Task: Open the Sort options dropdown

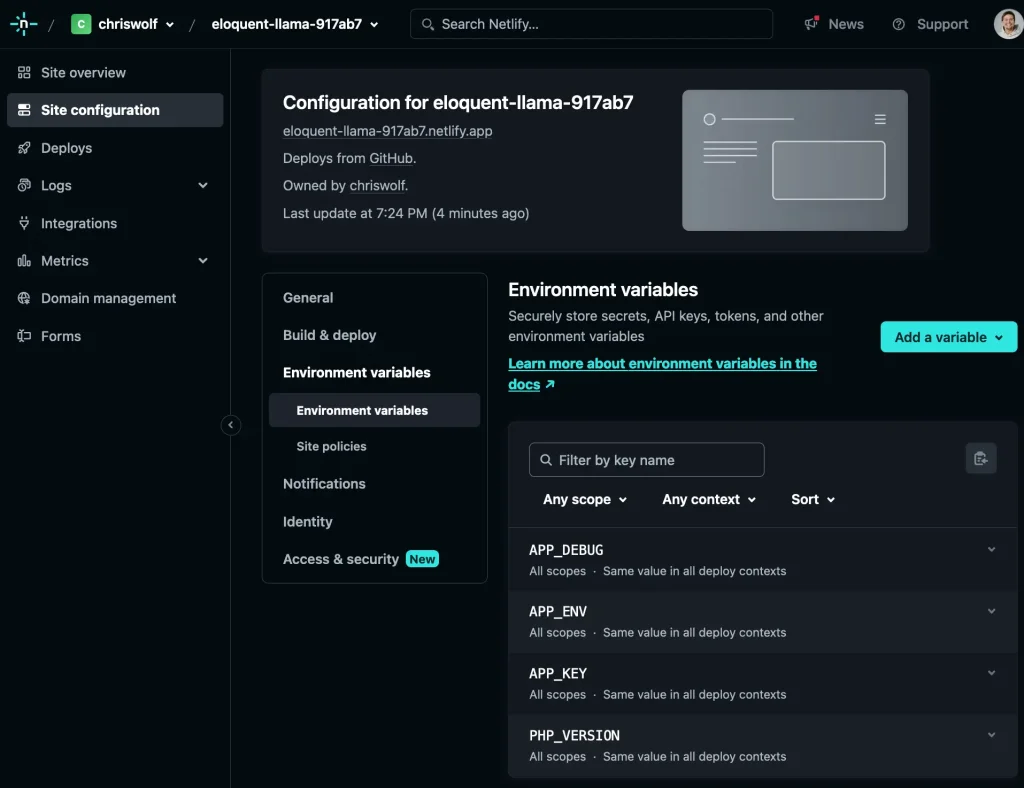Action: 813,499
